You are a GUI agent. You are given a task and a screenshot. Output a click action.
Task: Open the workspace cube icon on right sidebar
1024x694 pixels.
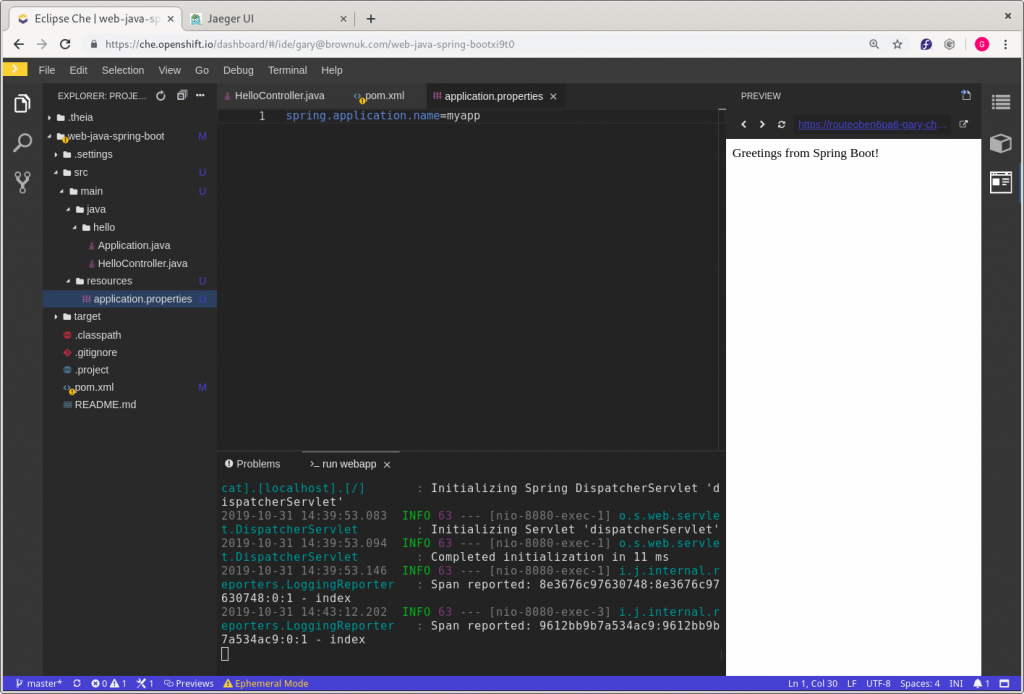point(1001,143)
